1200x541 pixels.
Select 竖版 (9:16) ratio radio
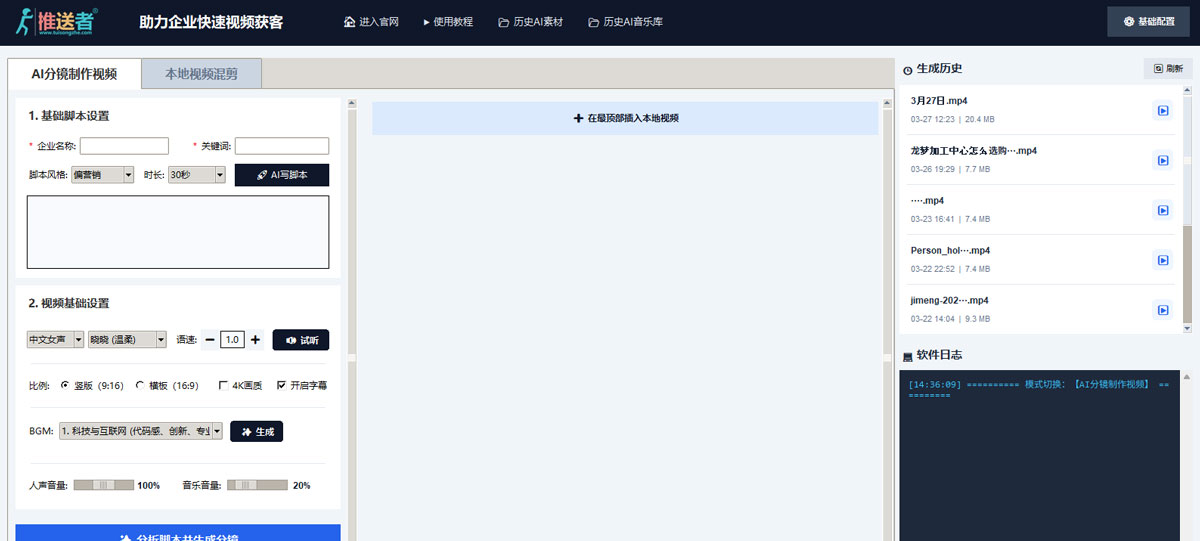click(x=65, y=384)
